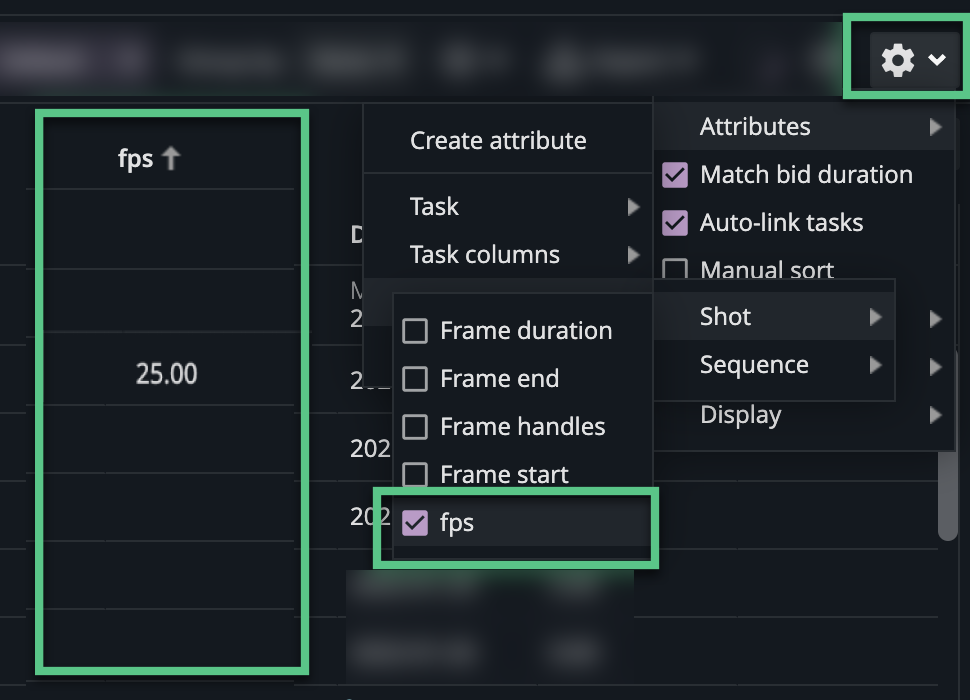Expand the chevron beside the gear icon

[x=938, y=60]
